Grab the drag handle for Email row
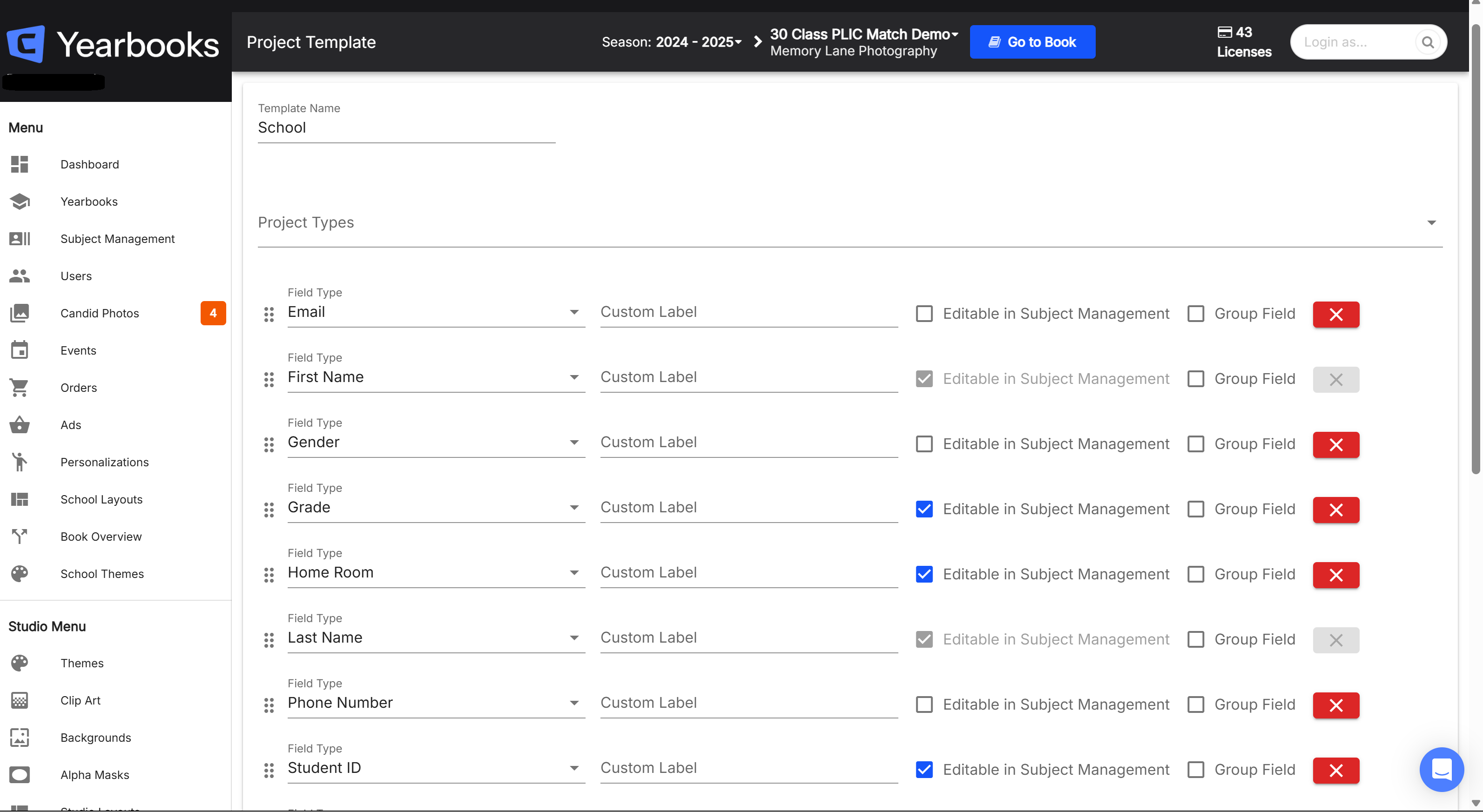Screen dimensions: 1483x812 pos(269,314)
